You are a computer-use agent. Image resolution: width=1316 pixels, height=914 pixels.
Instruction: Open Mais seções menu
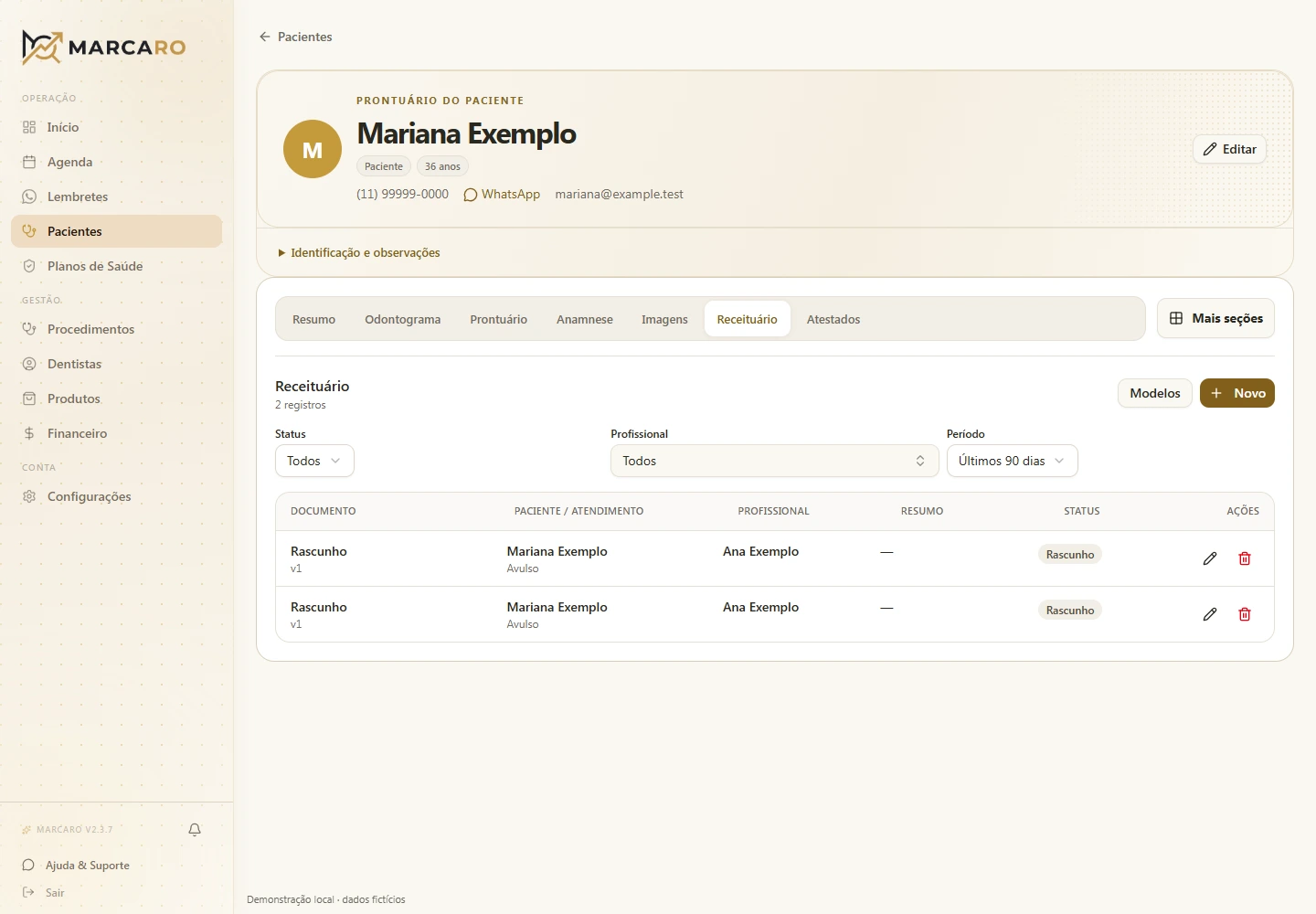(x=1215, y=318)
